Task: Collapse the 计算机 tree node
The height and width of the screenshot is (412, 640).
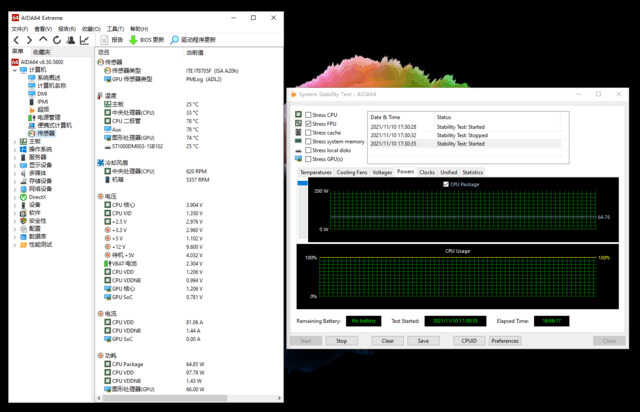Action: coord(15,70)
